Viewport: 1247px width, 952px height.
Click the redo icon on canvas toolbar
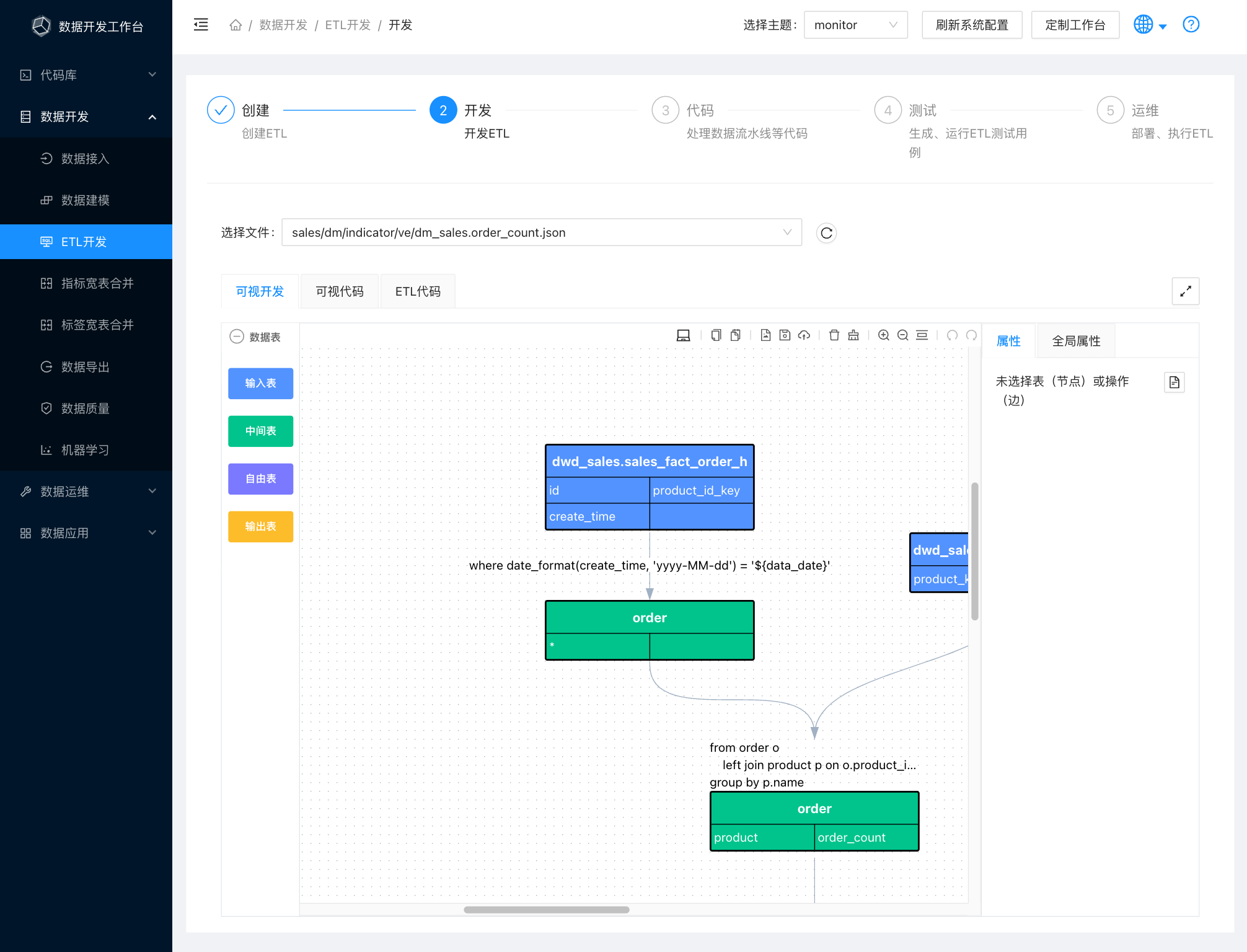970,335
